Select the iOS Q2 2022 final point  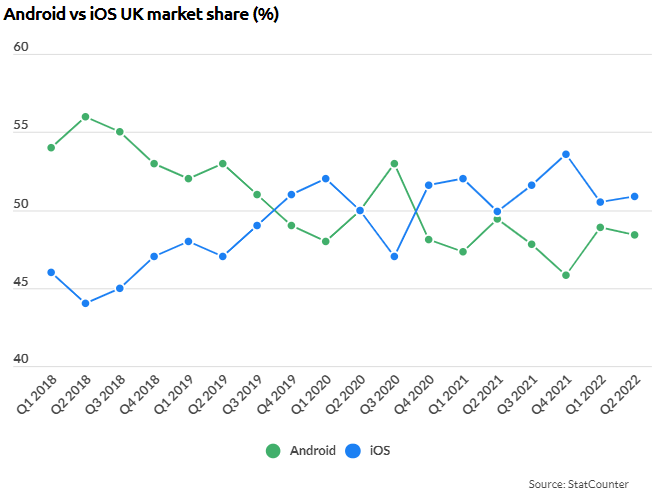click(635, 196)
